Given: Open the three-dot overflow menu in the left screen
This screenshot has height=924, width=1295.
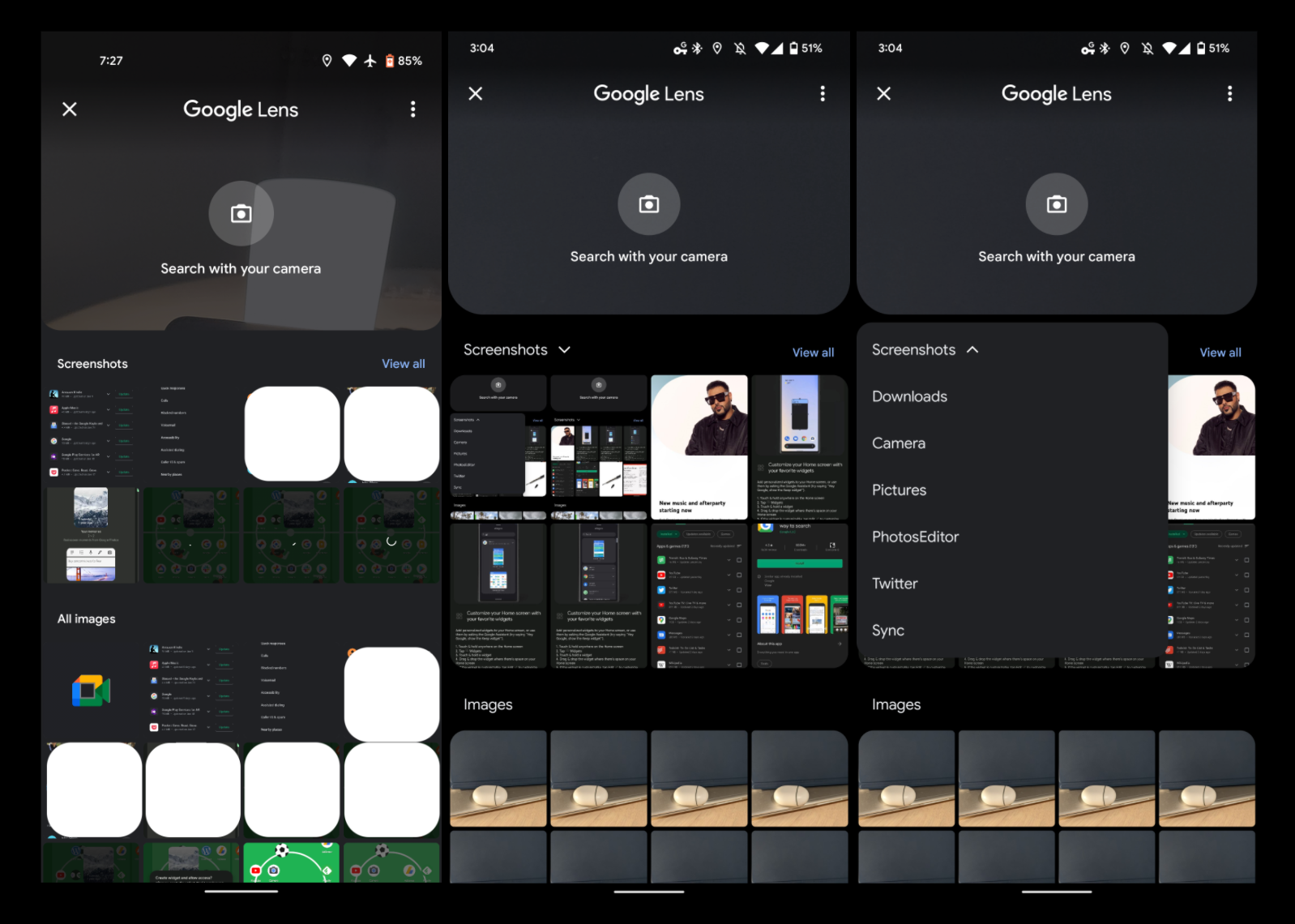Looking at the screenshot, I should (x=413, y=109).
